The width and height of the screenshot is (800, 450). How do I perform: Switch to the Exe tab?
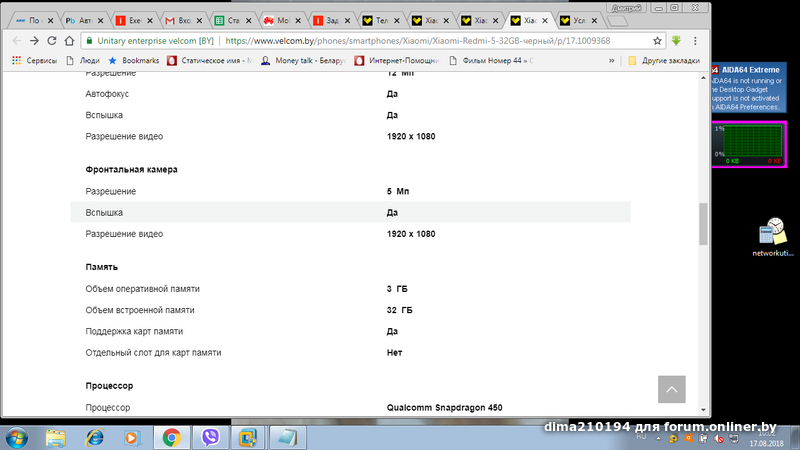134,20
